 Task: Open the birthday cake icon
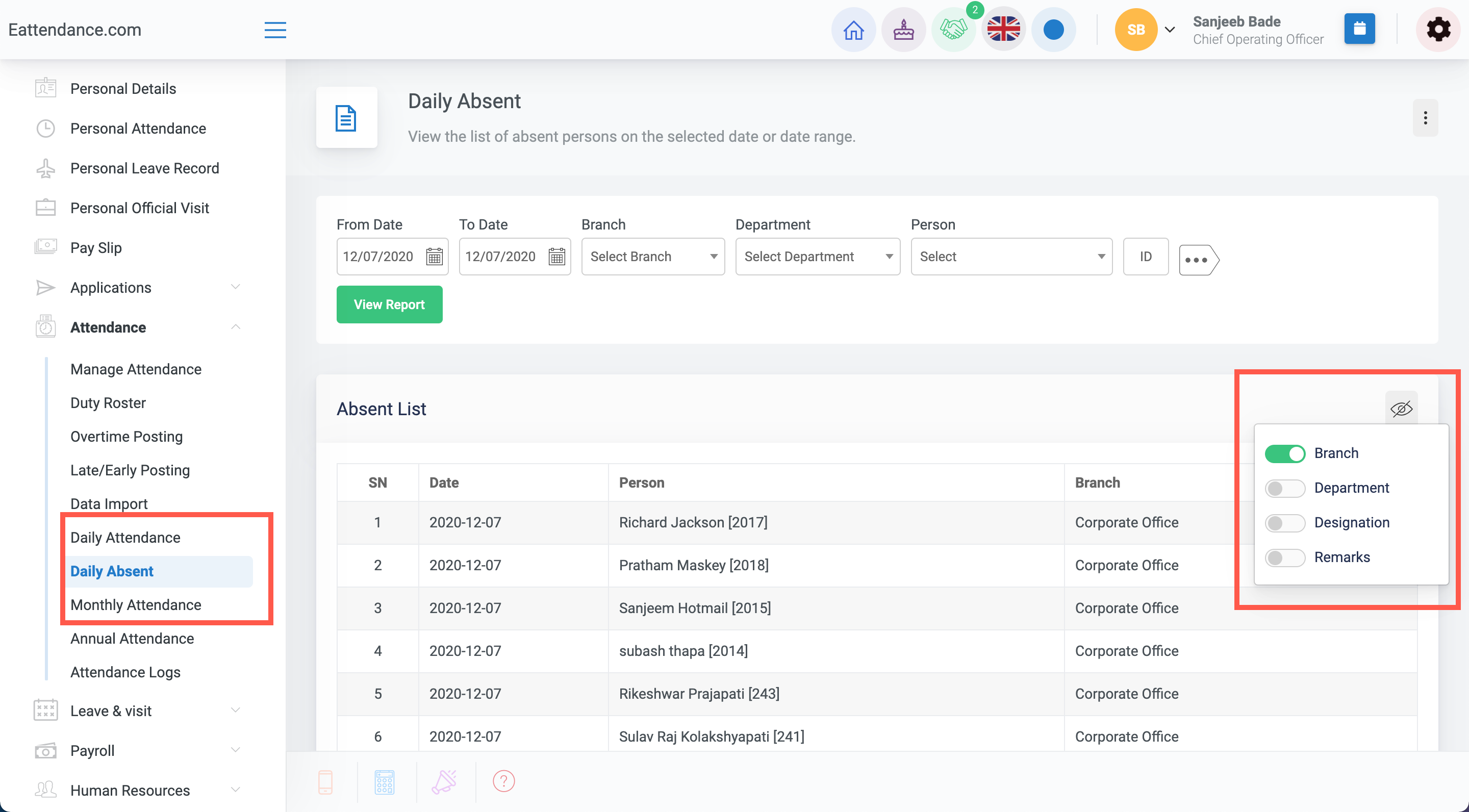903,30
